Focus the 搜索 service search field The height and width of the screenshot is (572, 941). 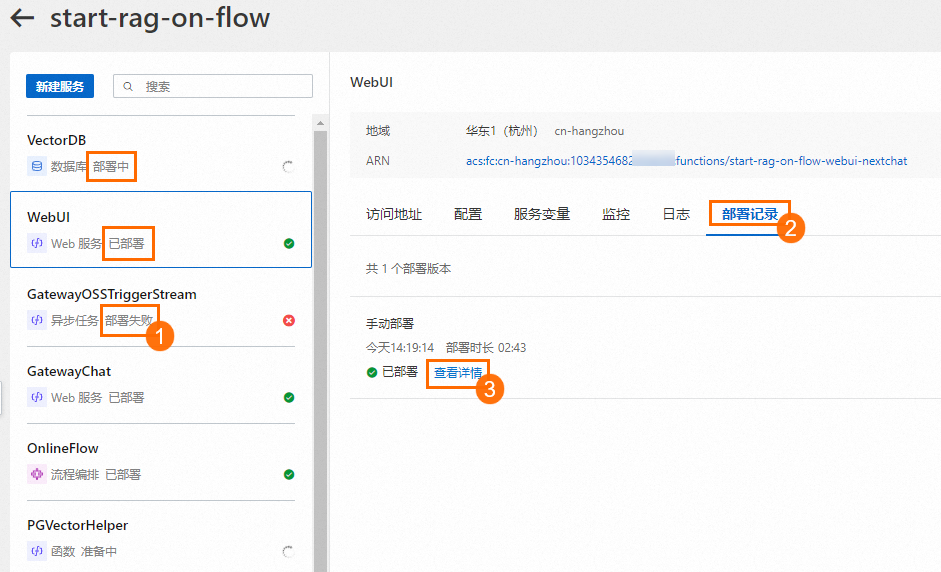tap(213, 86)
